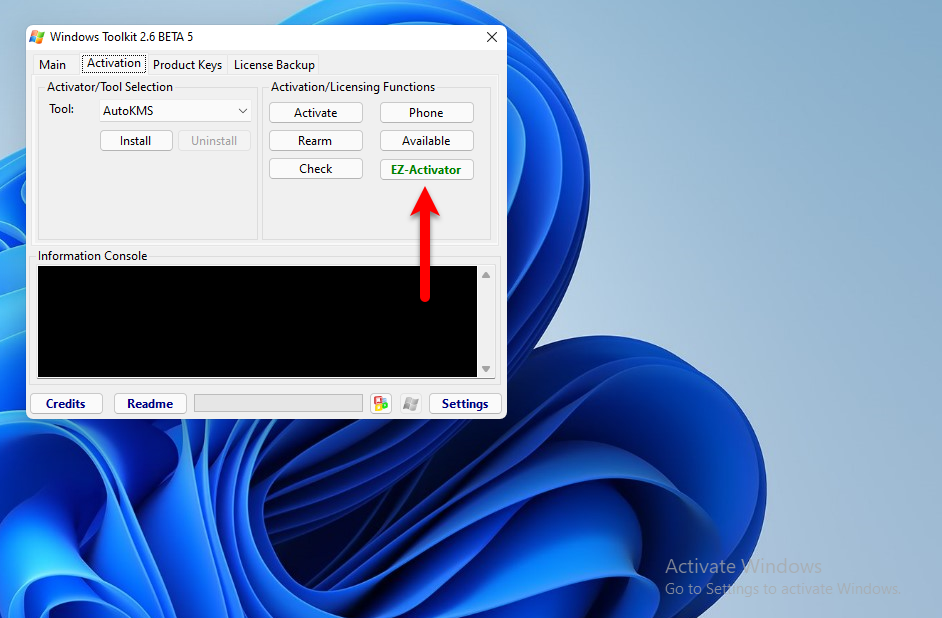Open the Readme file
Screen dimensions: 942x618
150,403
